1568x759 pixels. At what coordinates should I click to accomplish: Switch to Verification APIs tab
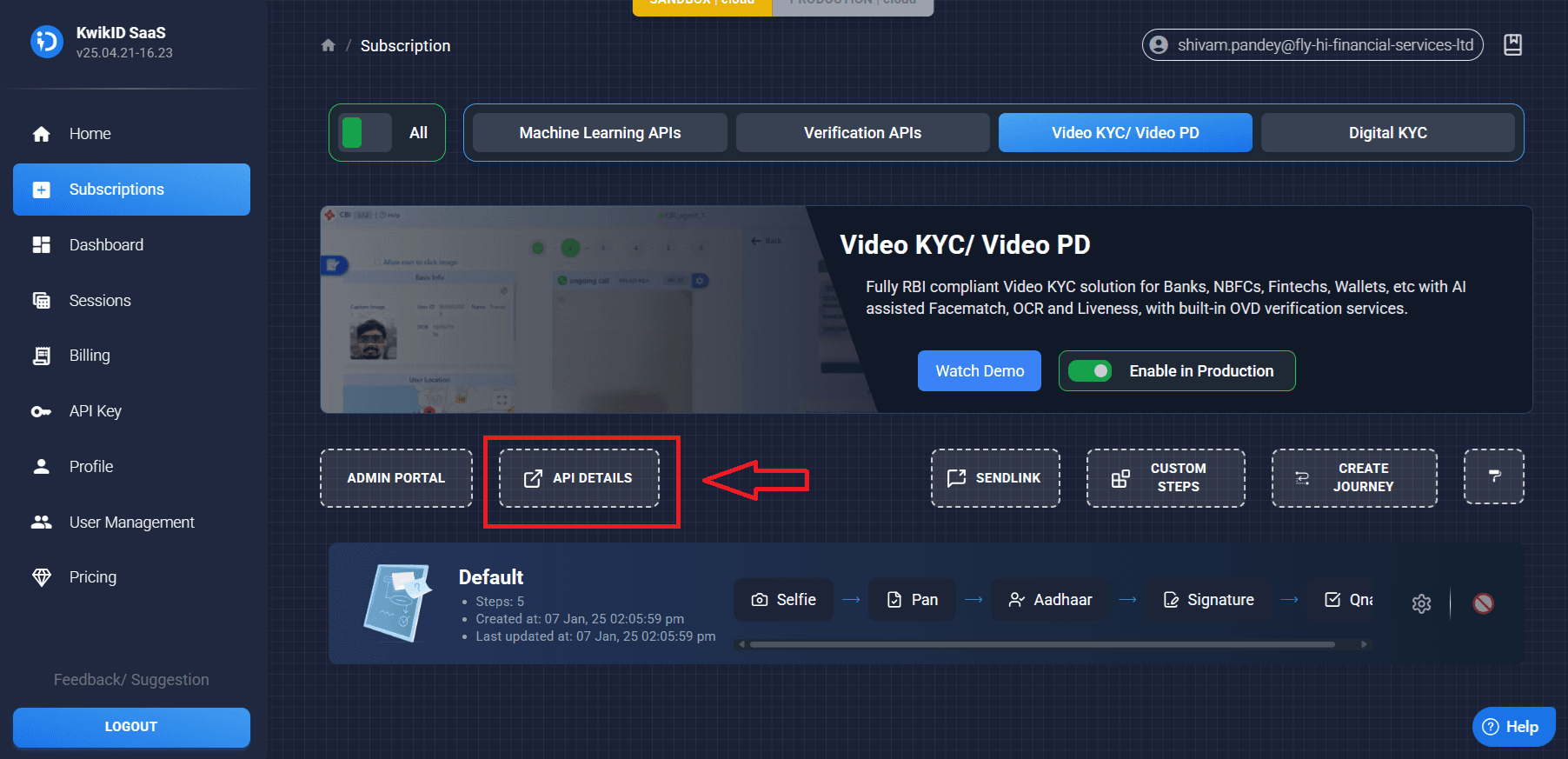862,133
